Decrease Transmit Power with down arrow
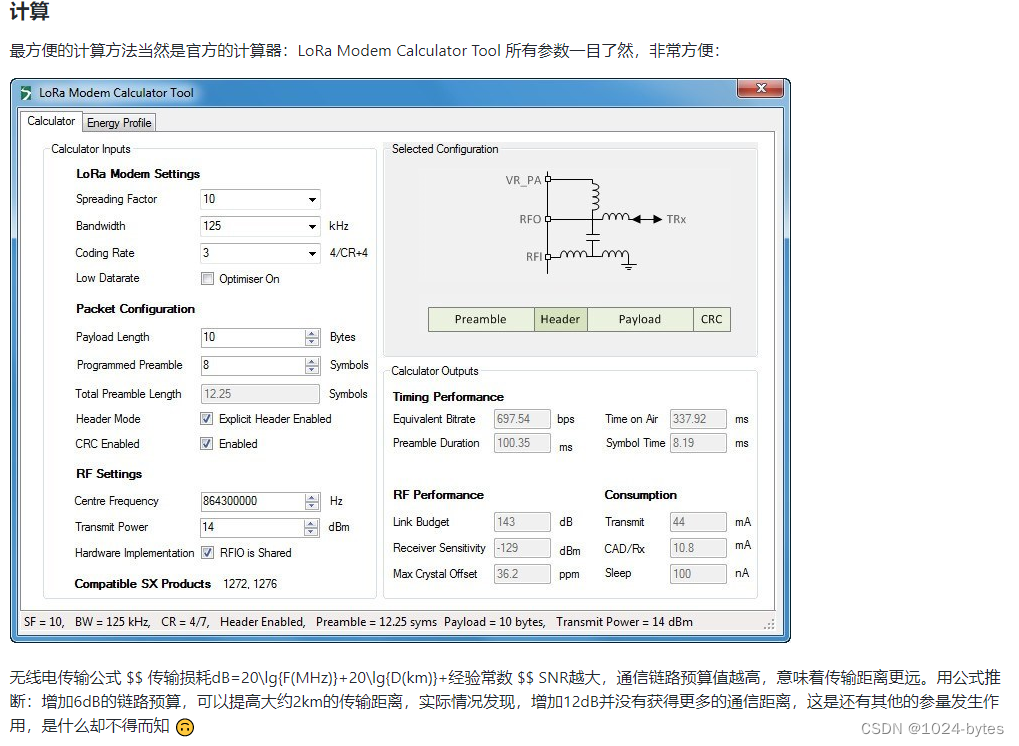Screen dimensions: 1019x746 (312, 532)
